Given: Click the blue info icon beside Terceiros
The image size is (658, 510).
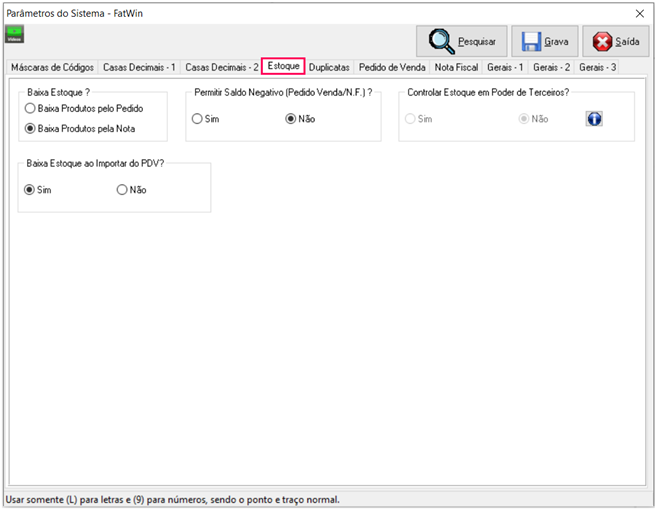Looking at the screenshot, I should [594, 119].
